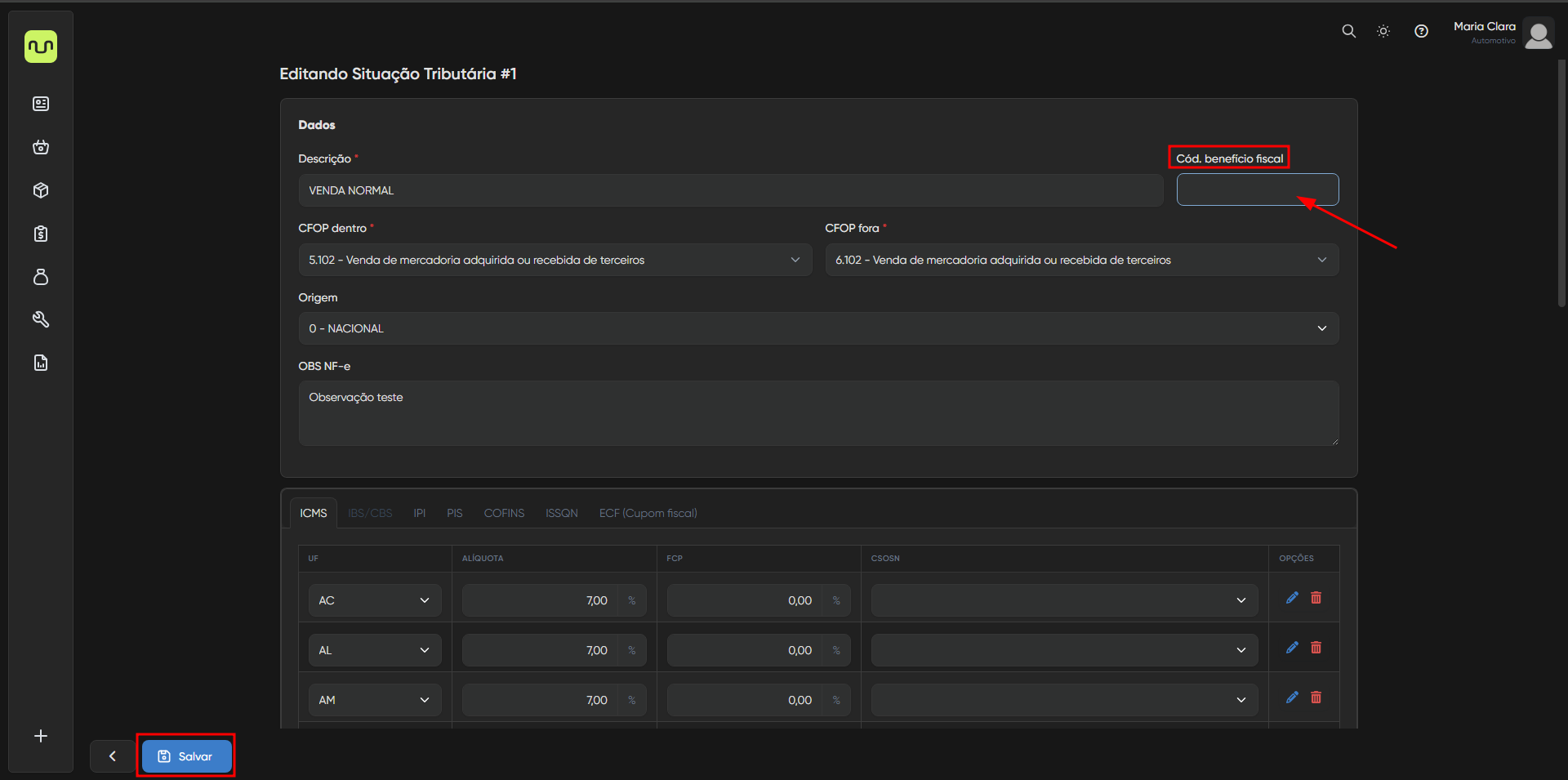
Task: Open the shopping basket sidebar icon
Action: 41,147
